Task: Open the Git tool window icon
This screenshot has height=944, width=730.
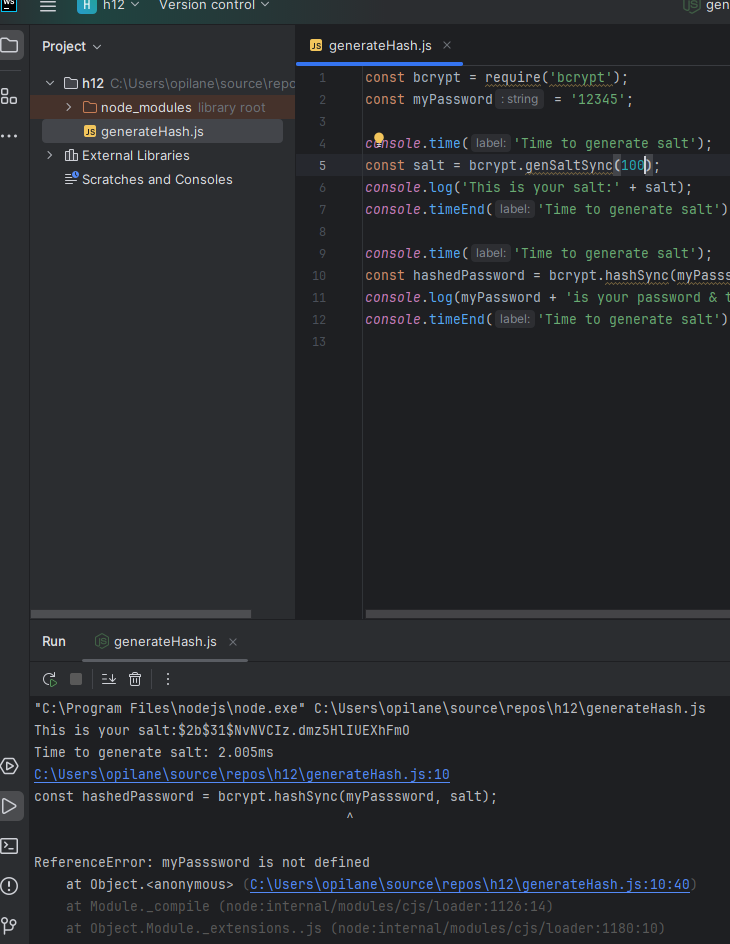Action: click(x=9, y=925)
